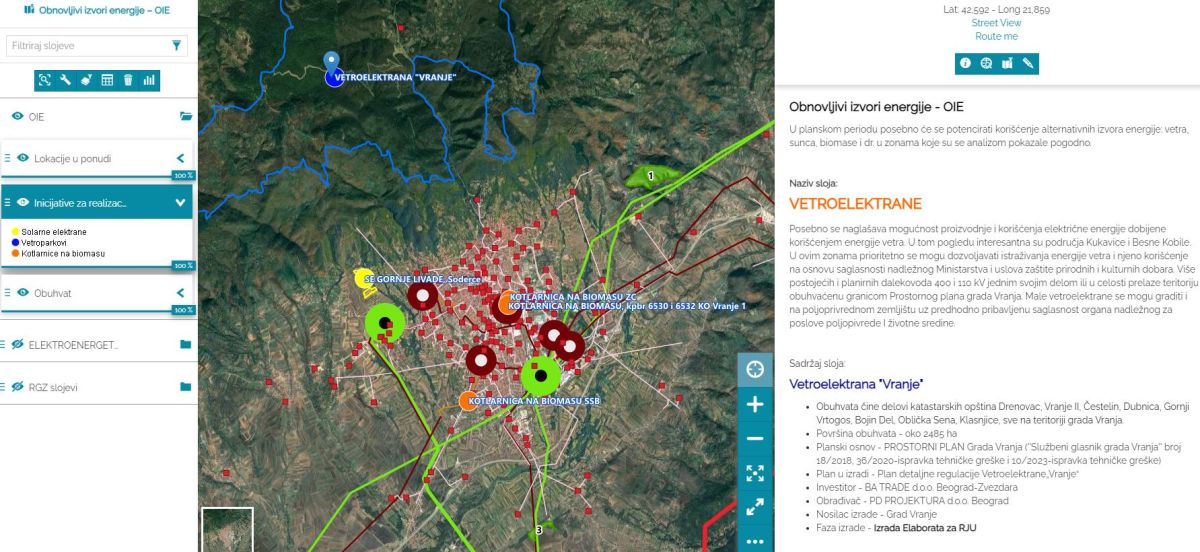Open the attribute table icon
This screenshot has height=552, width=1200.
107,80
